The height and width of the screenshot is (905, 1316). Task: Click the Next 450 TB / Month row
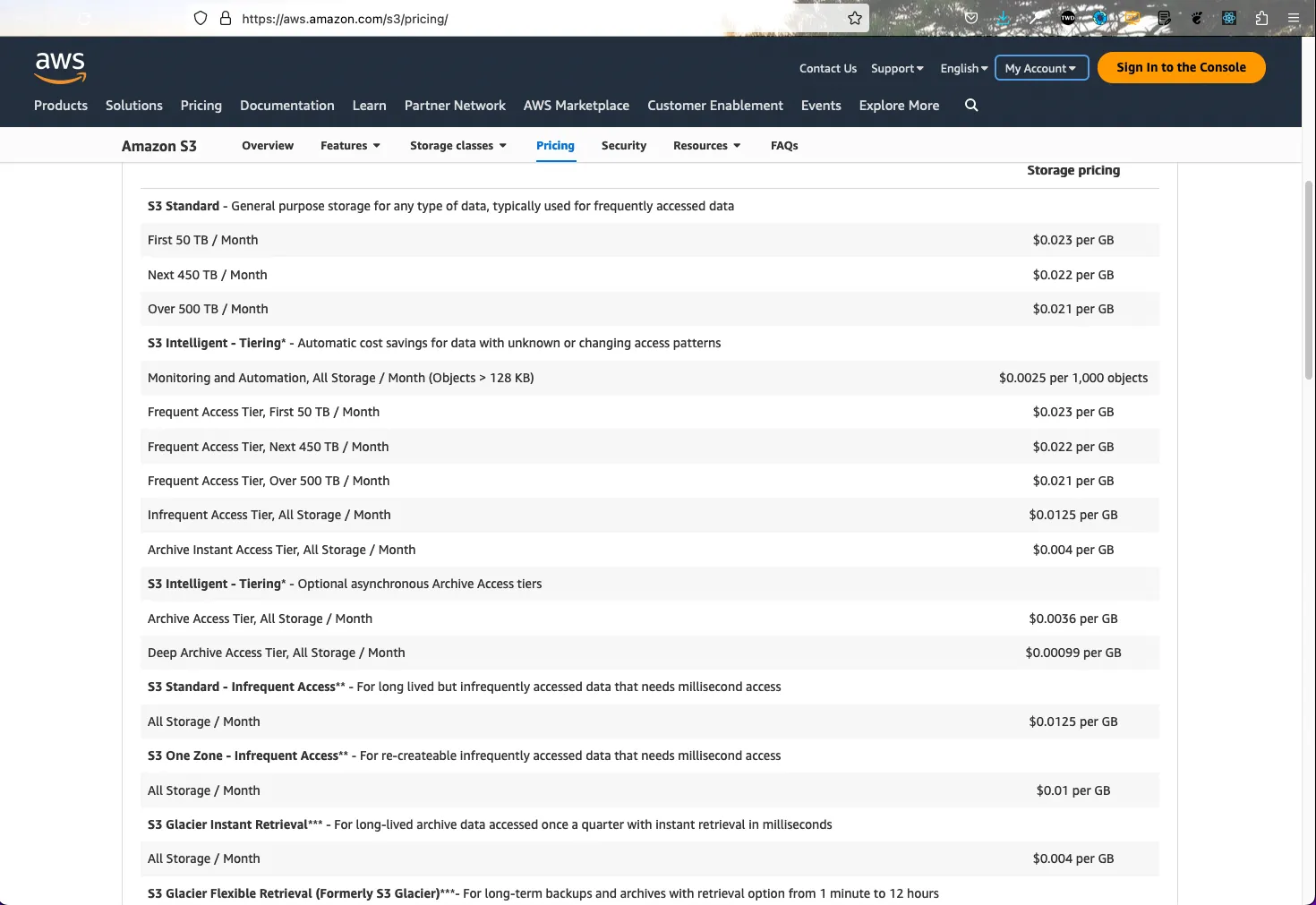point(650,275)
